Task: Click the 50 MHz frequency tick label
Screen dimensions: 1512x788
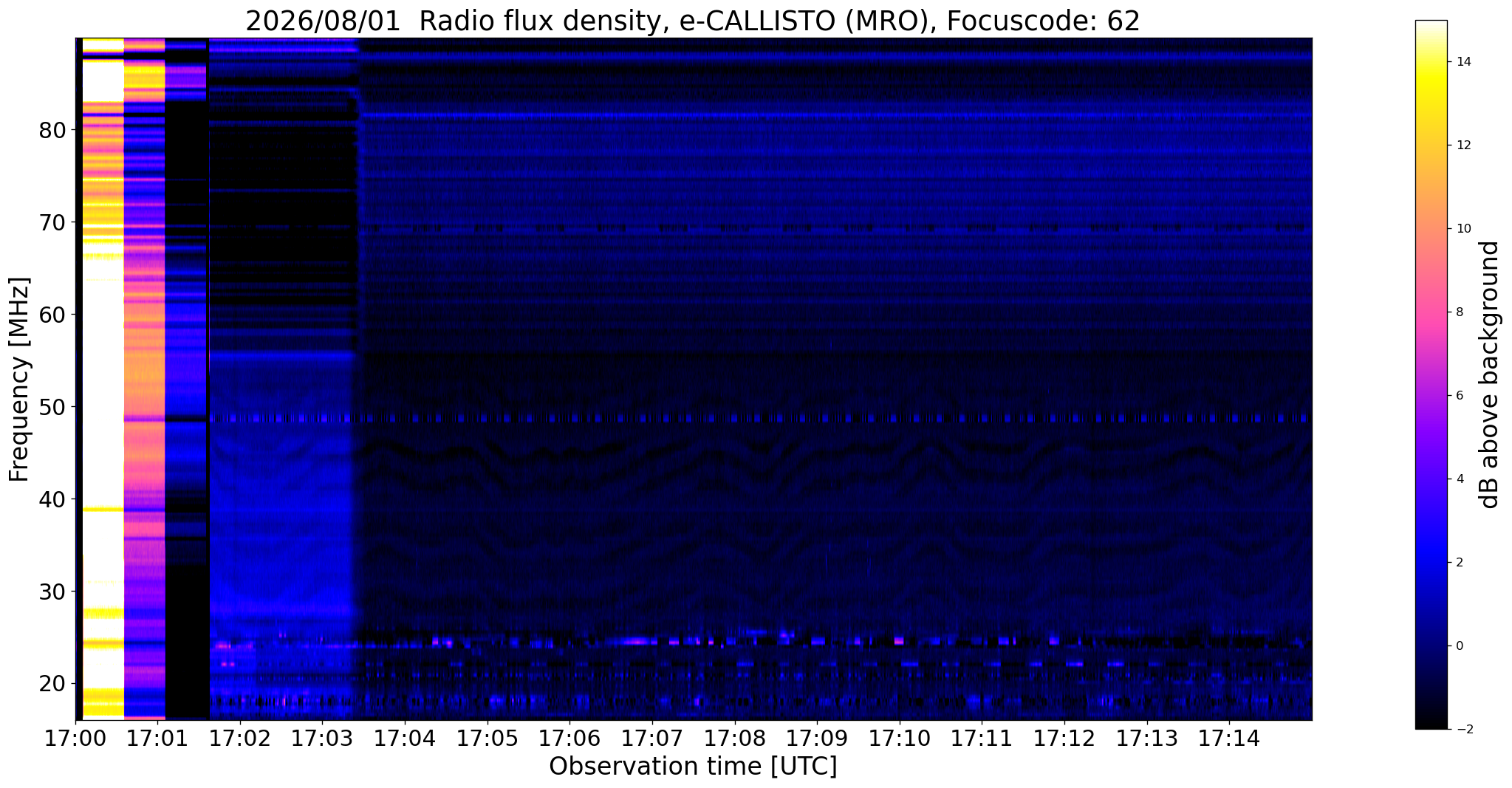Action: tap(52, 407)
